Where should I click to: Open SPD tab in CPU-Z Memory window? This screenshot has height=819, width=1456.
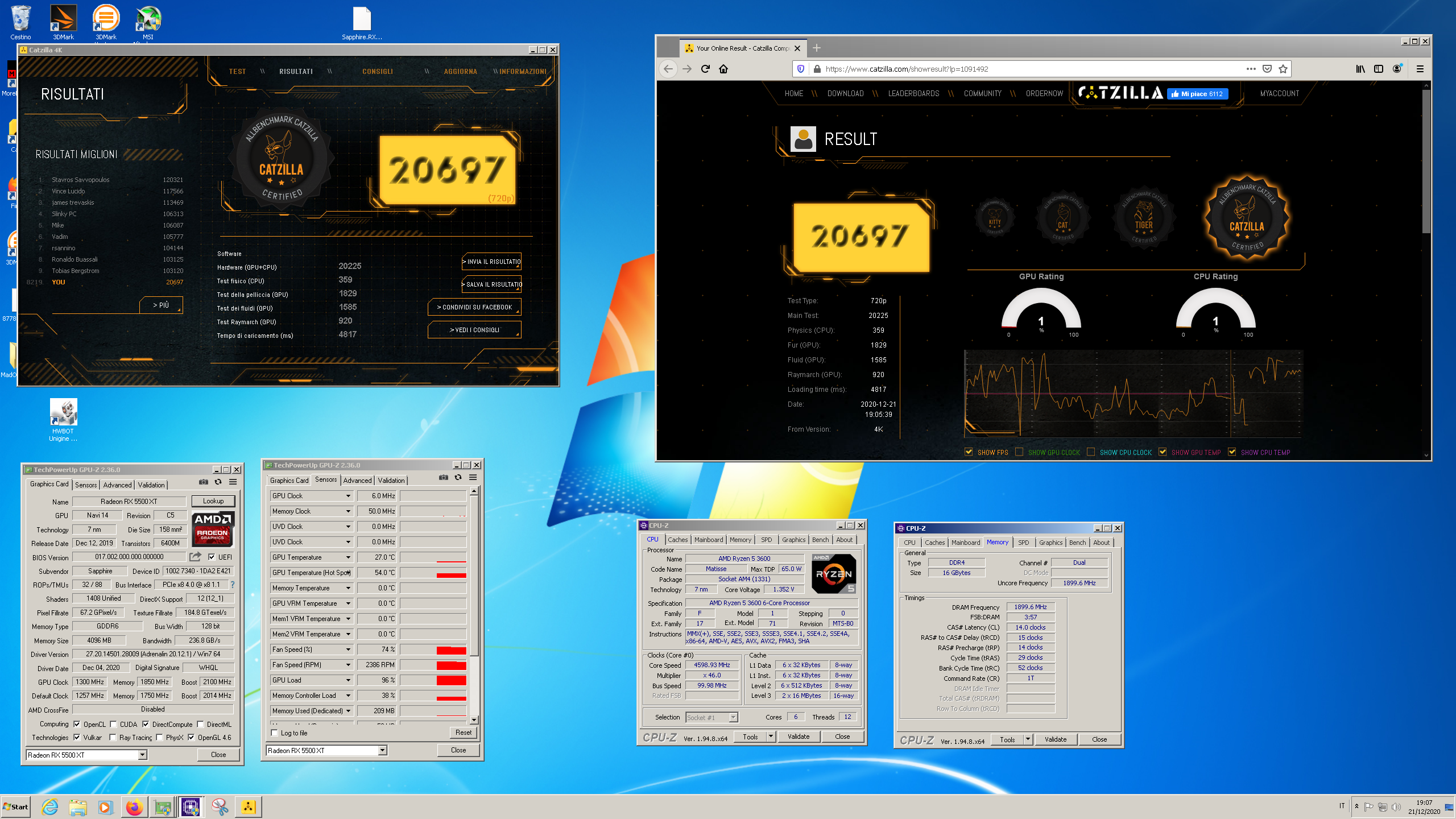coord(1024,543)
